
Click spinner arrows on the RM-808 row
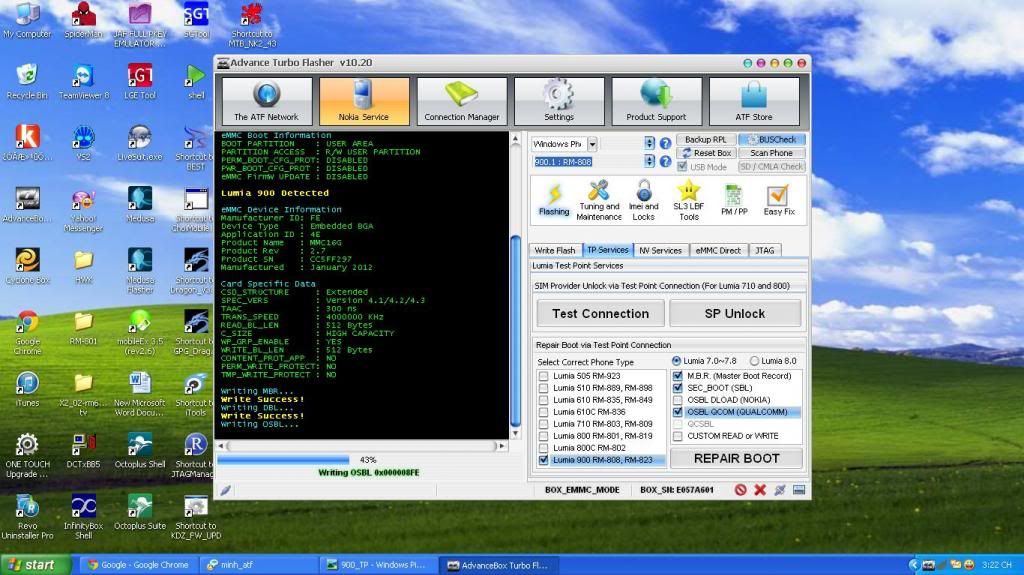(x=649, y=161)
